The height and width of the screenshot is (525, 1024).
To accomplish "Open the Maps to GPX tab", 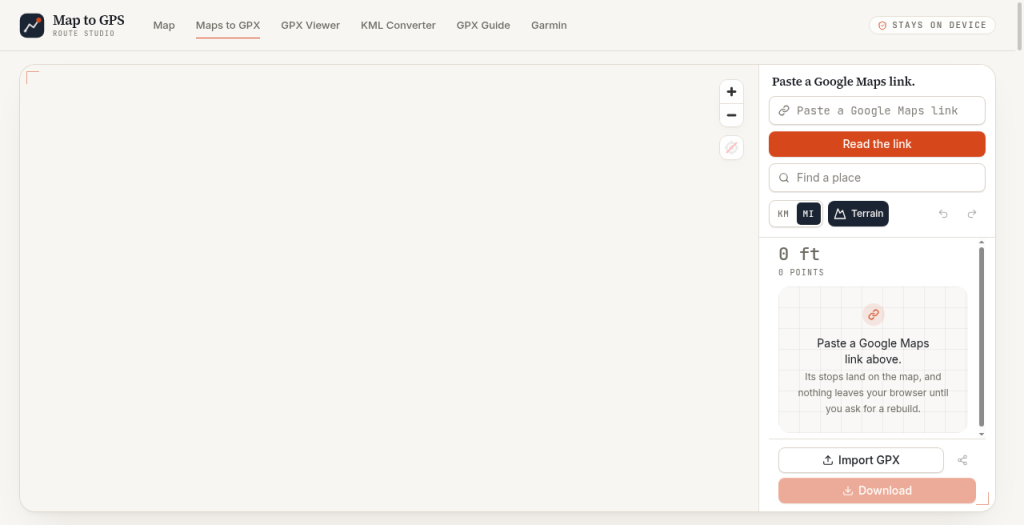I will point(228,25).
